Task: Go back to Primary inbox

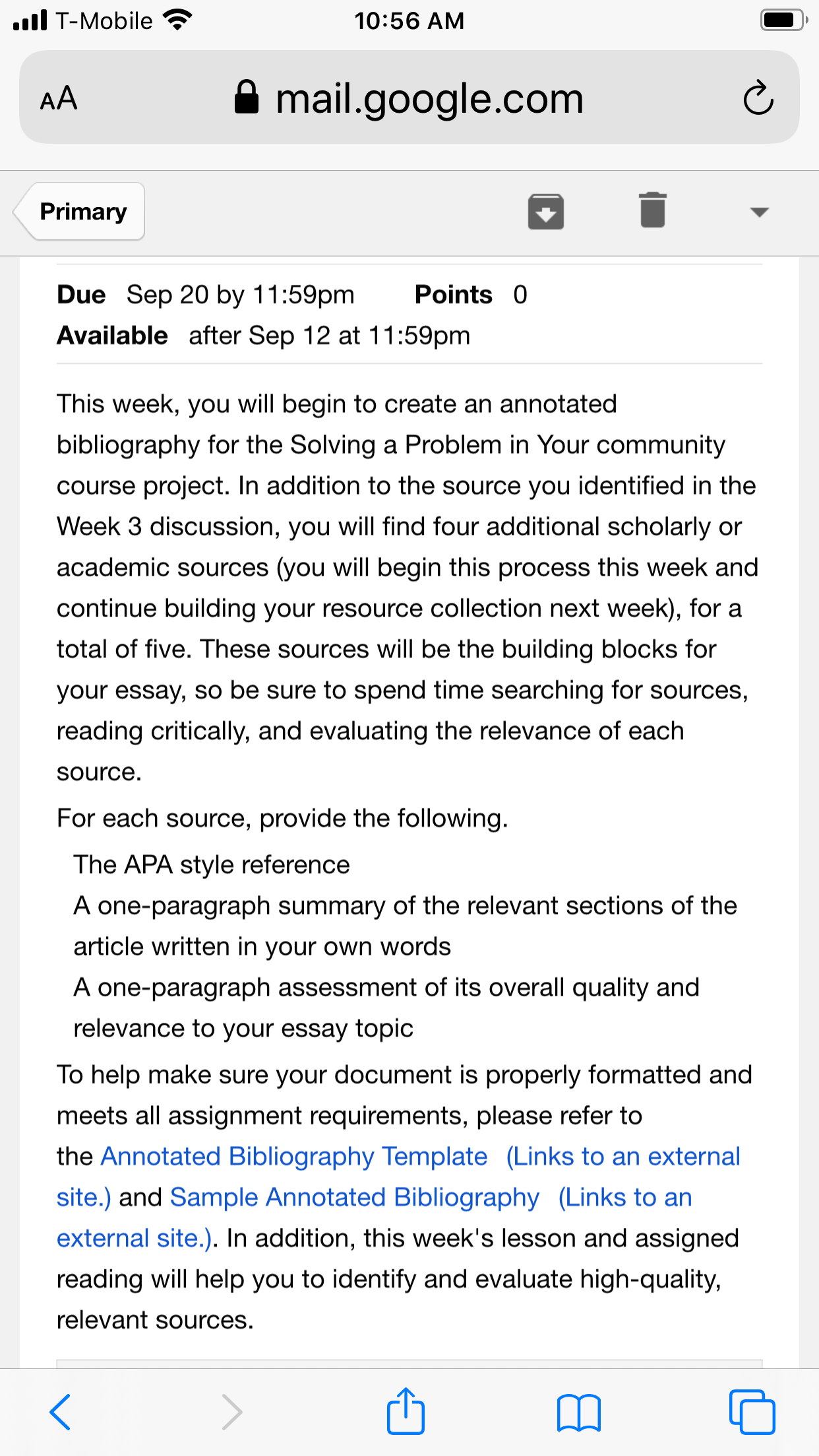Action: tap(79, 211)
